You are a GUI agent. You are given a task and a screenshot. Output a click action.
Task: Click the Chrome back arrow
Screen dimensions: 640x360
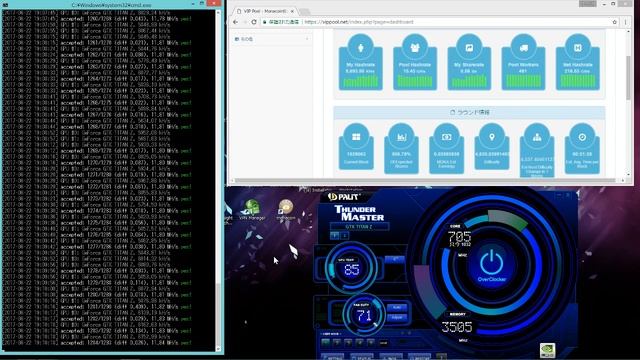click(236, 22)
